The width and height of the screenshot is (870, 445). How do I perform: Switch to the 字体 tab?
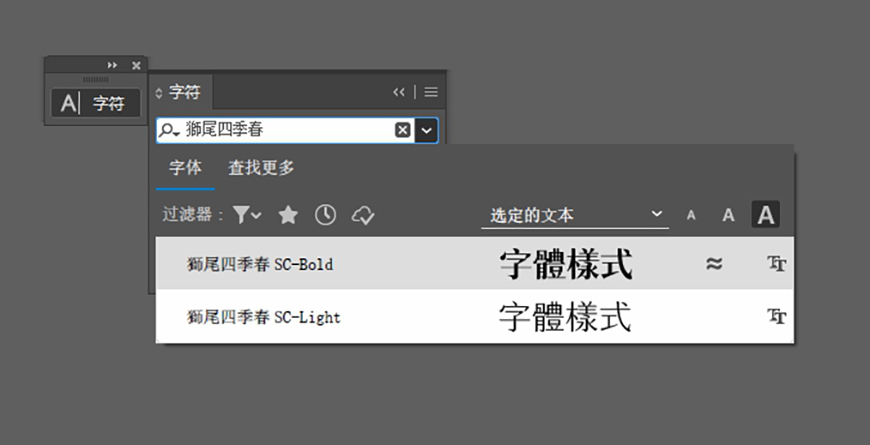click(x=185, y=168)
